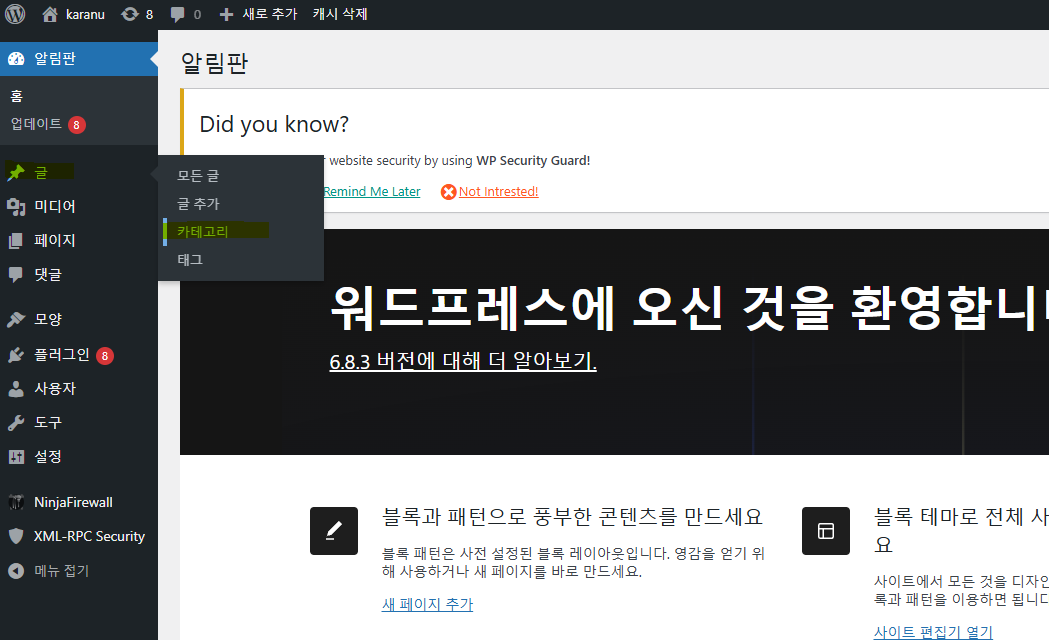Click the home icon beside karanu
This screenshot has width=1049, height=640.
tap(50, 14)
